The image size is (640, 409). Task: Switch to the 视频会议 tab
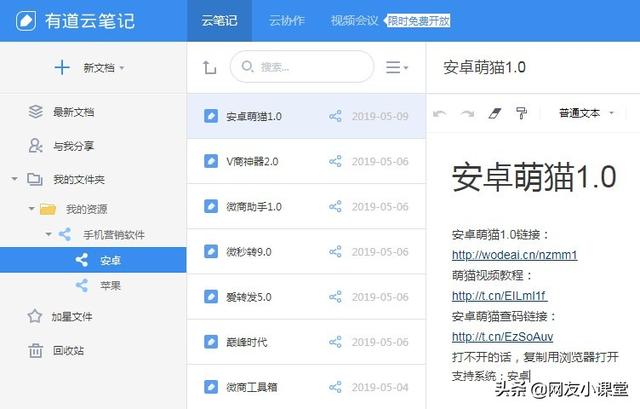(x=354, y=21)
